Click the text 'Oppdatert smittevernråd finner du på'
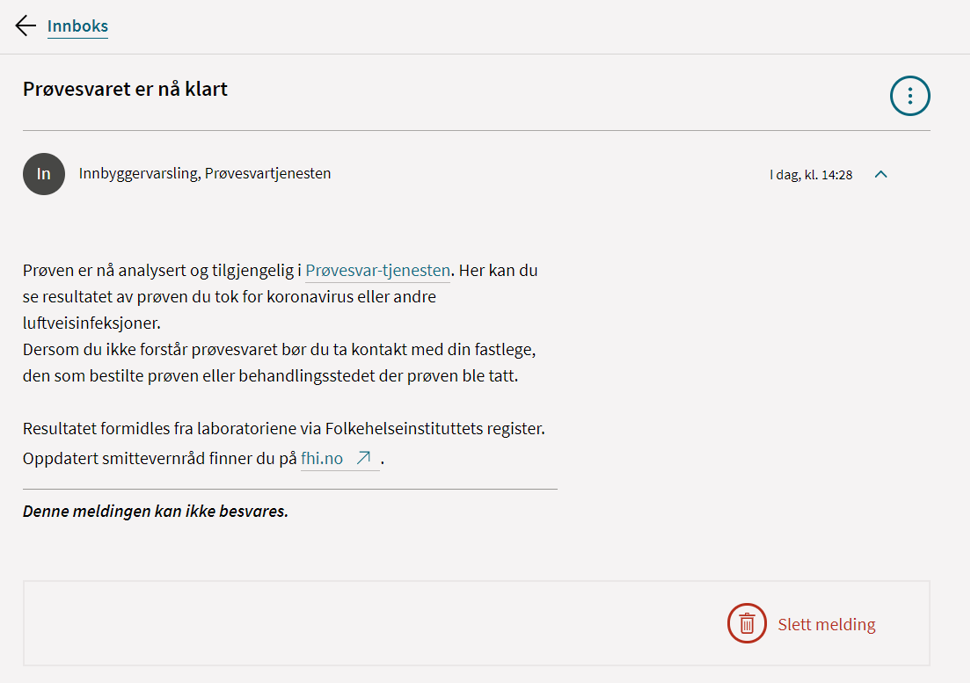 (160, 459)
